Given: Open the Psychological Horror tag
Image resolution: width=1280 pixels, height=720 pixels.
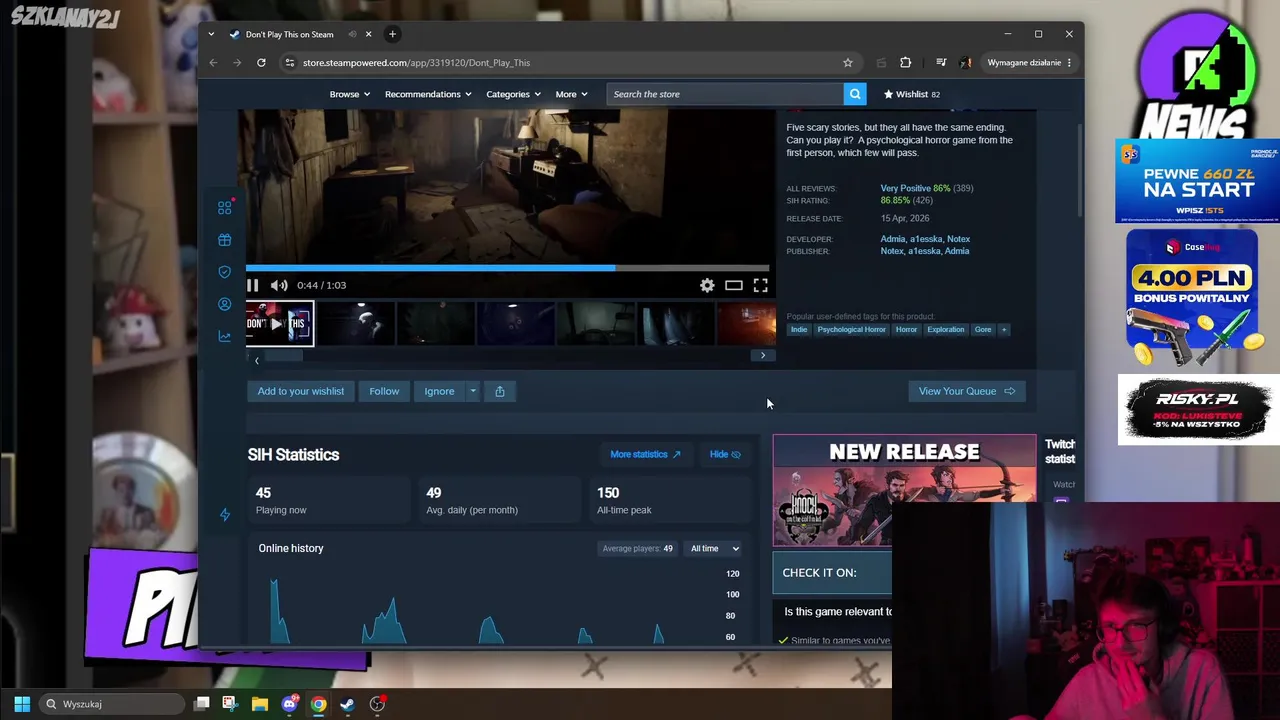Looking at the screenshot, I should [851, 329].
